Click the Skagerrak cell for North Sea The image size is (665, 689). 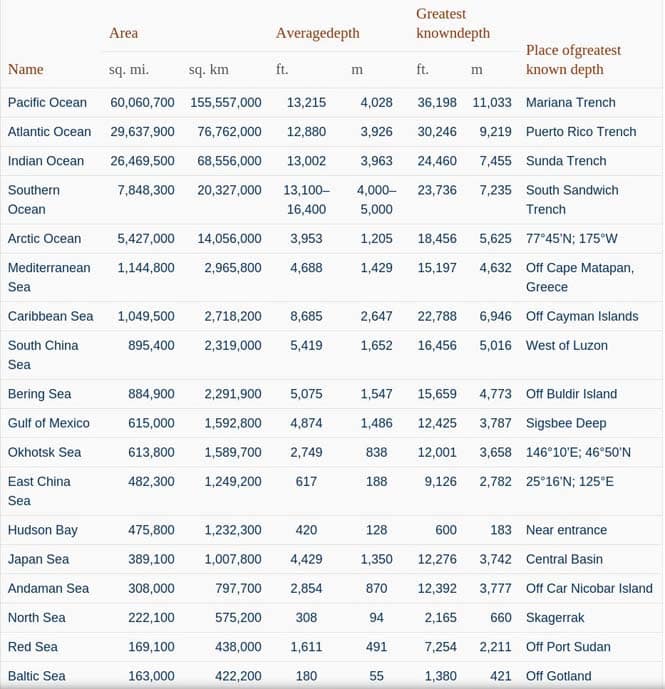[x=555, y=617]
